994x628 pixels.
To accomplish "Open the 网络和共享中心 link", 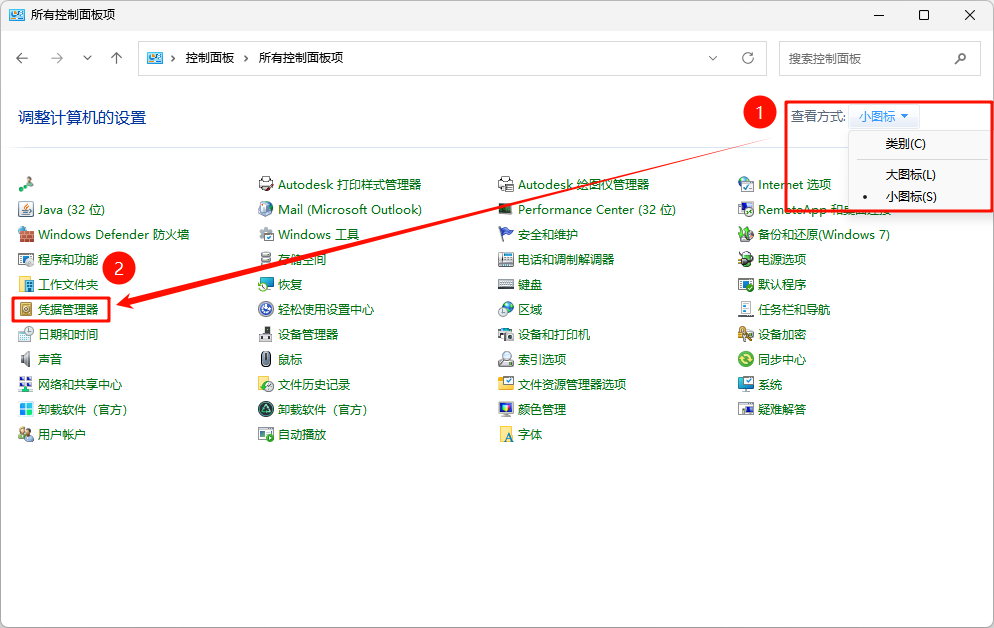I will pos(80,385).
